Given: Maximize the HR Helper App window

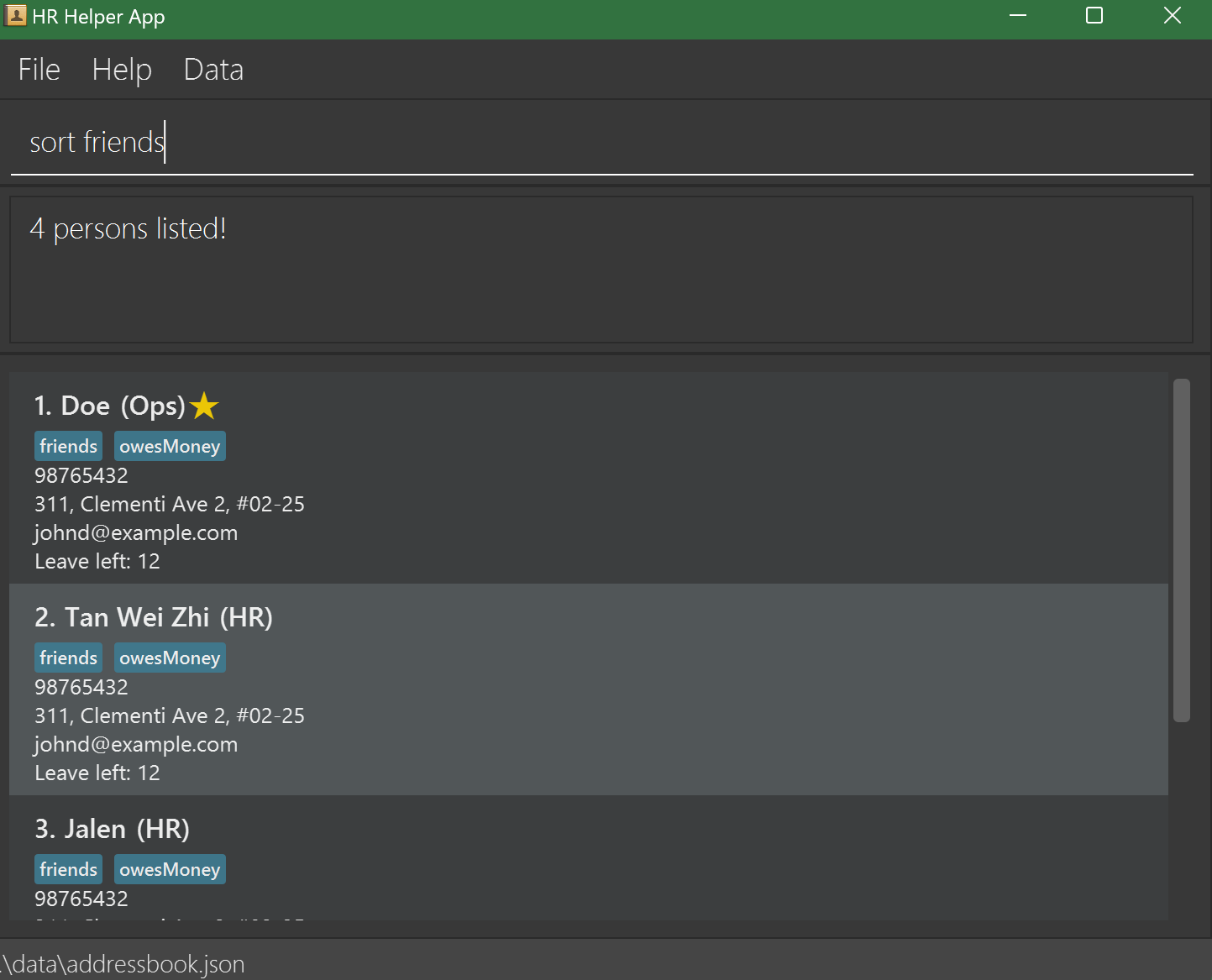Looking at the screenshot, I should coord(1094,16).
